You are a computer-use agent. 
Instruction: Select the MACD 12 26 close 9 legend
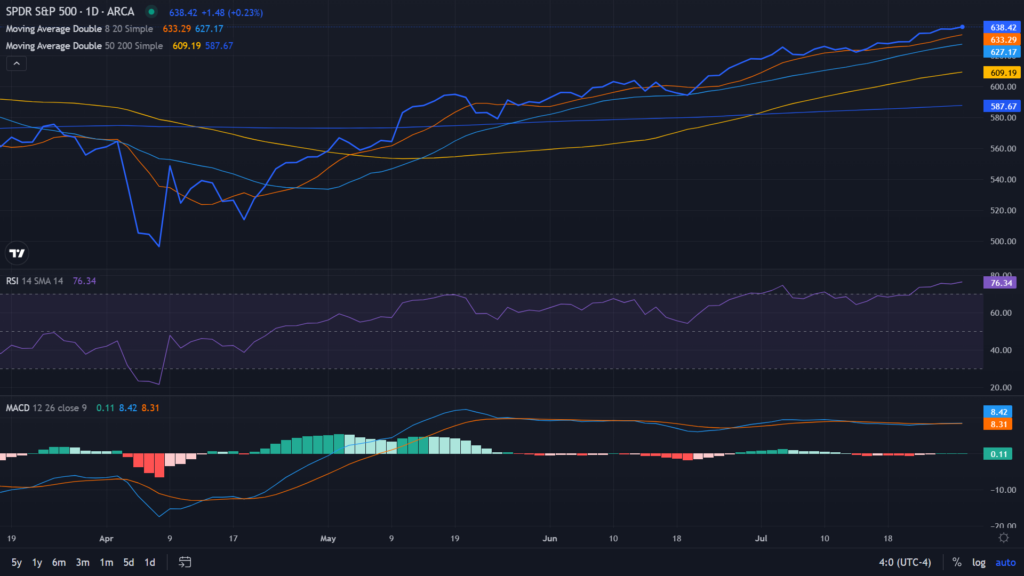tap(46, 408)
